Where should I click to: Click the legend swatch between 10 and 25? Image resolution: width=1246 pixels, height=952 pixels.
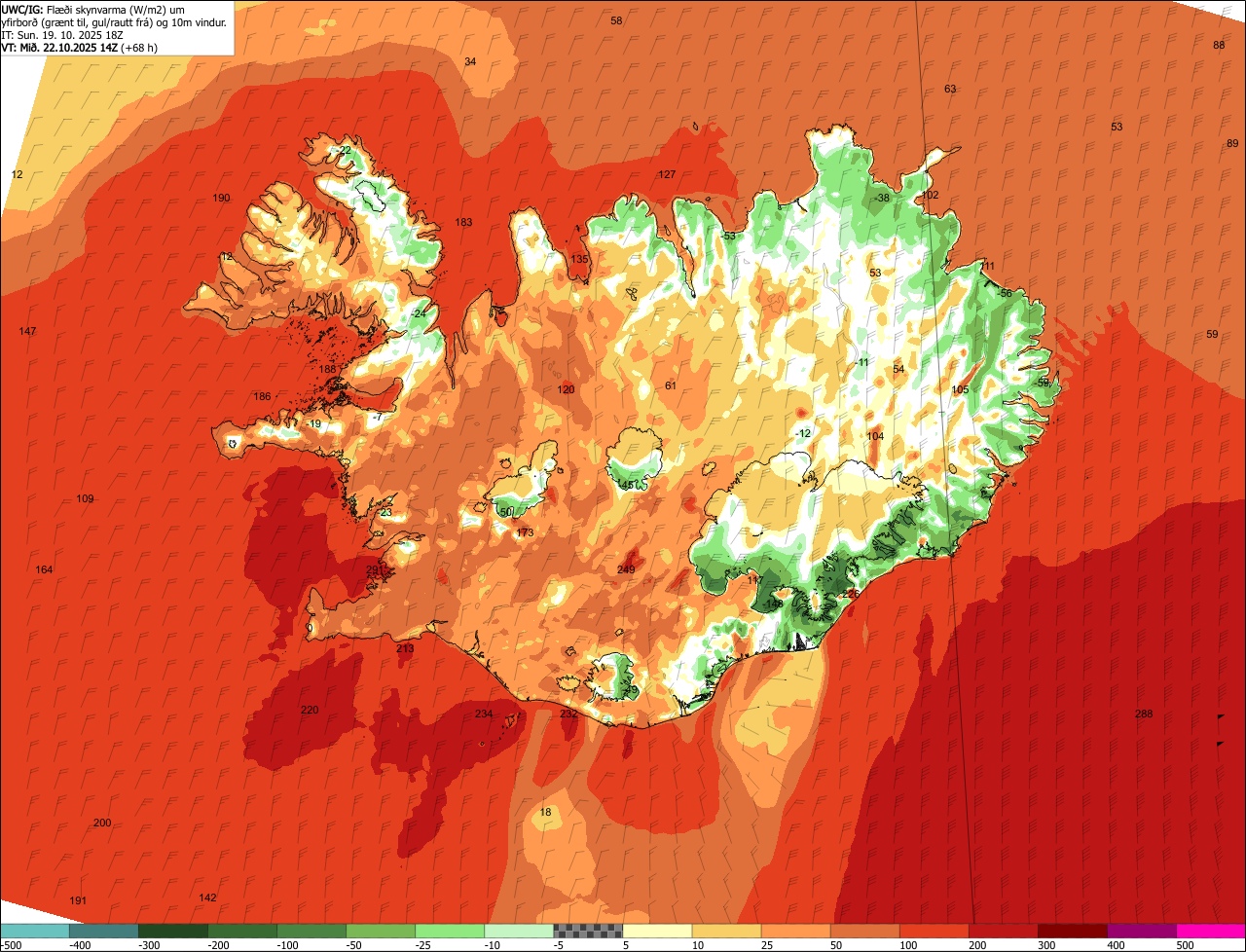pos(726,931)
